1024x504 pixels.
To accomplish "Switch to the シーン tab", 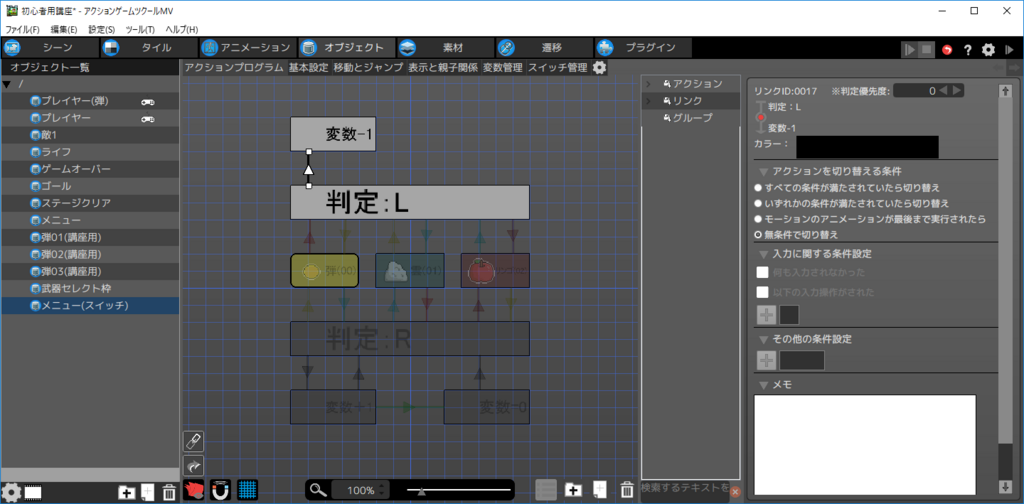I will 50,48.
